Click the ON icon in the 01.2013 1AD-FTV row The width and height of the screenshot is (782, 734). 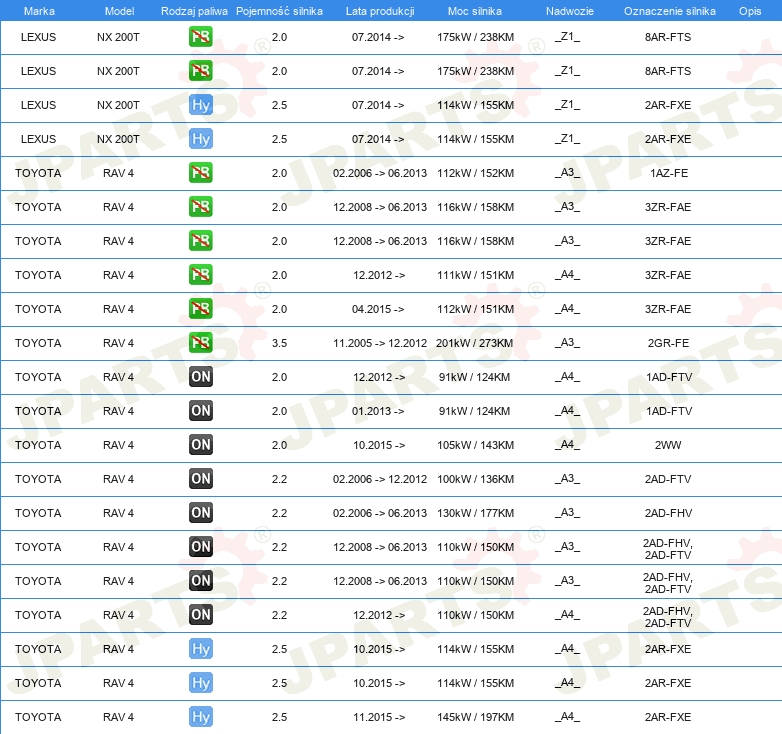tap(201, 411)
